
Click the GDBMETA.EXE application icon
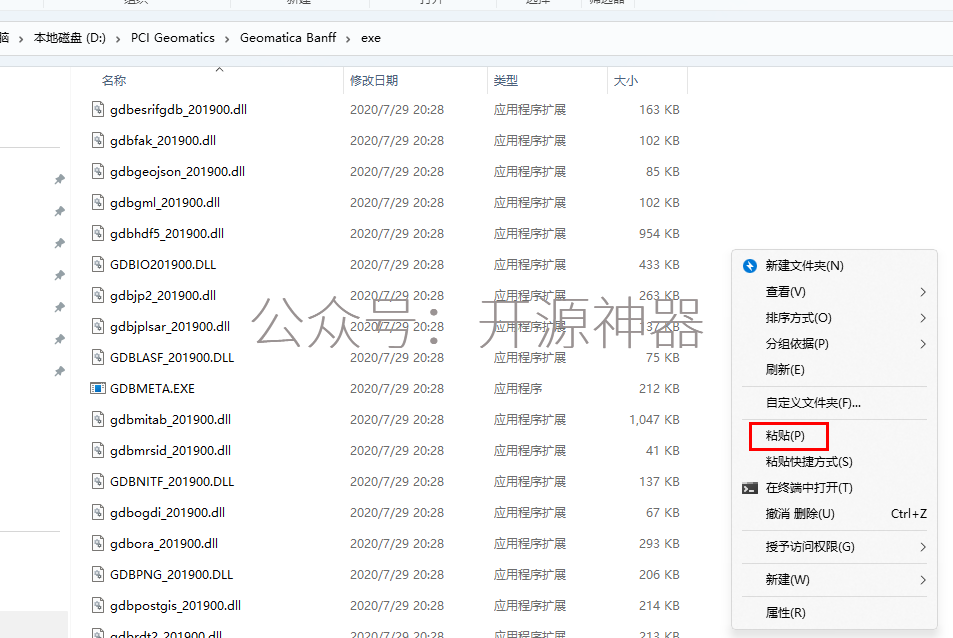pos(98,388)
